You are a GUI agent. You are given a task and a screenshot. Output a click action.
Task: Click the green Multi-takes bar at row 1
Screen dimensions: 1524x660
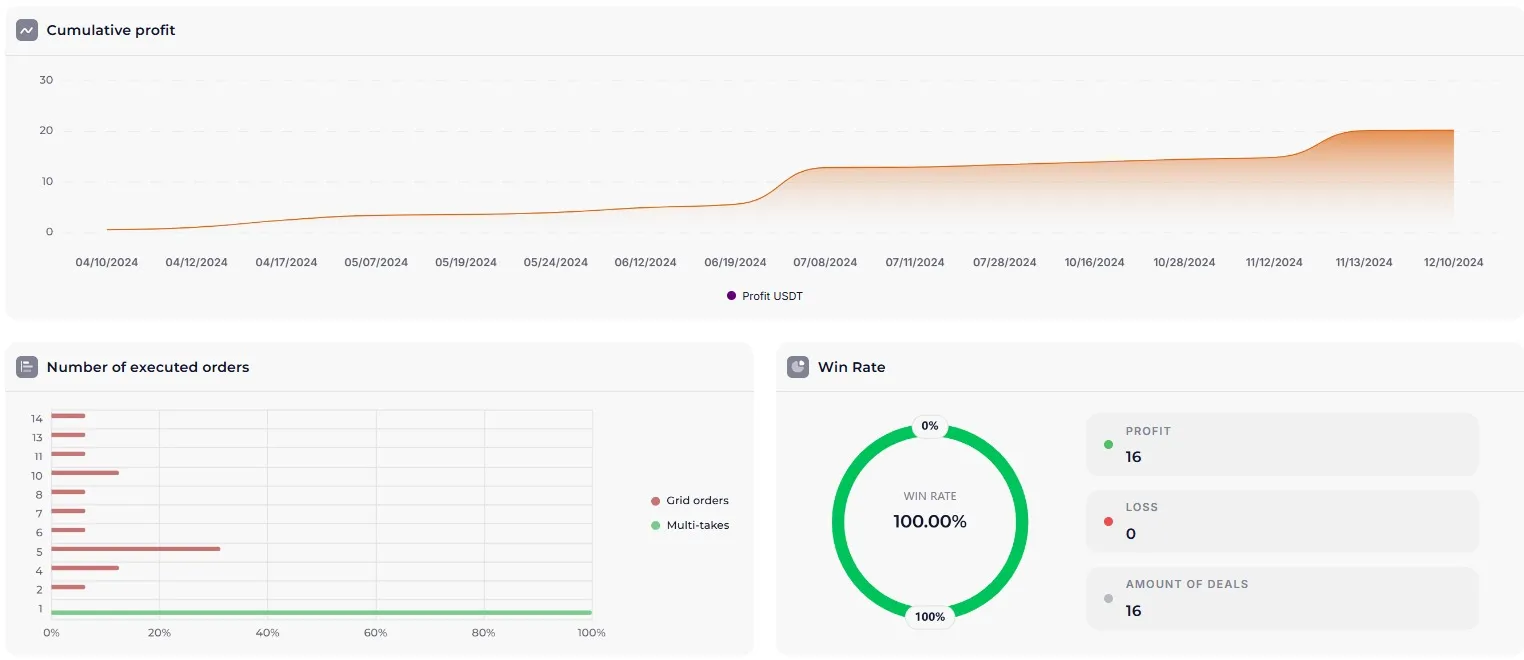(x=320, y=612)
